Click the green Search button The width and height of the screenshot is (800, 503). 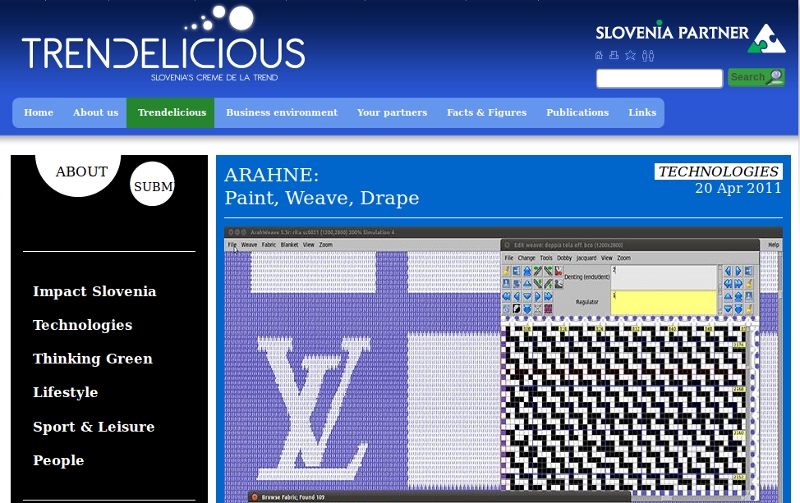(x=756, y=78)
